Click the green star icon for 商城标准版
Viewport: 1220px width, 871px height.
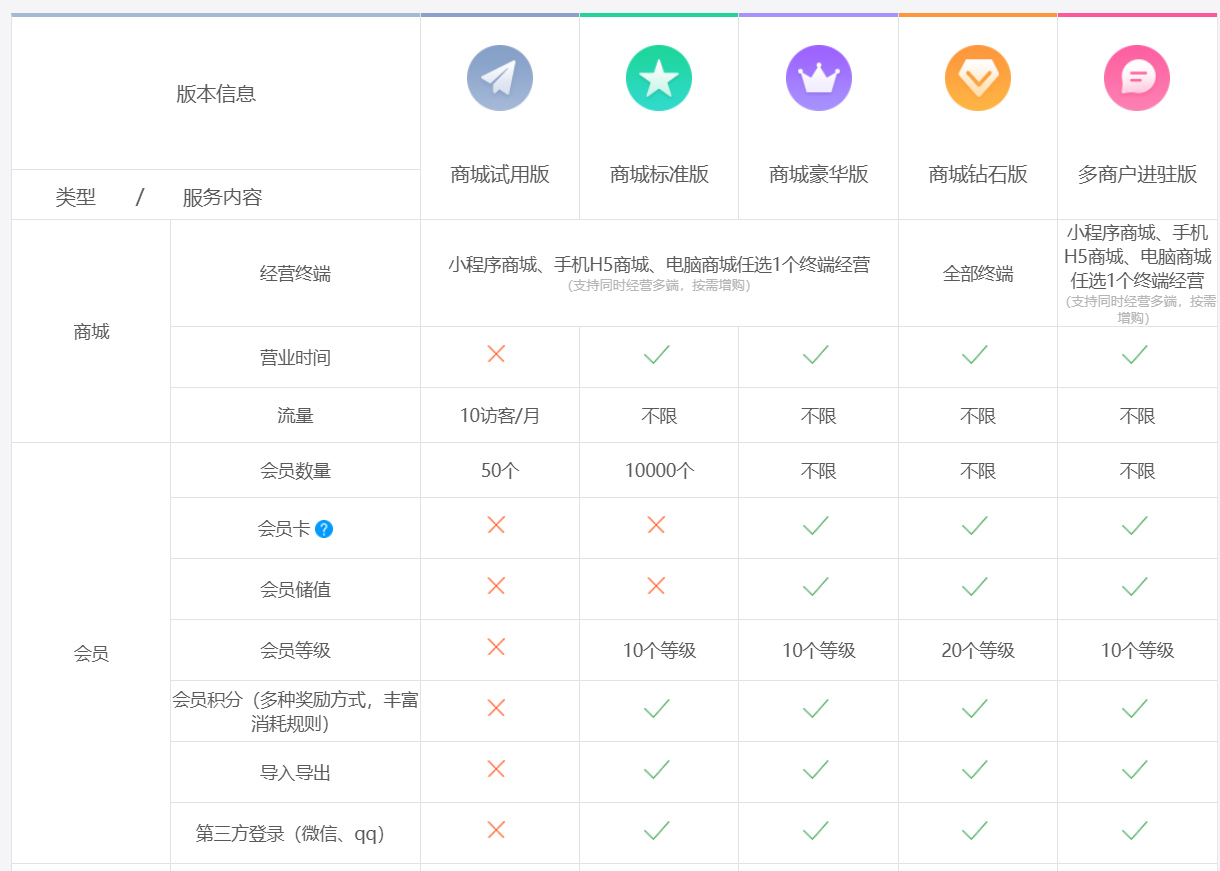(x=659, y=78)
